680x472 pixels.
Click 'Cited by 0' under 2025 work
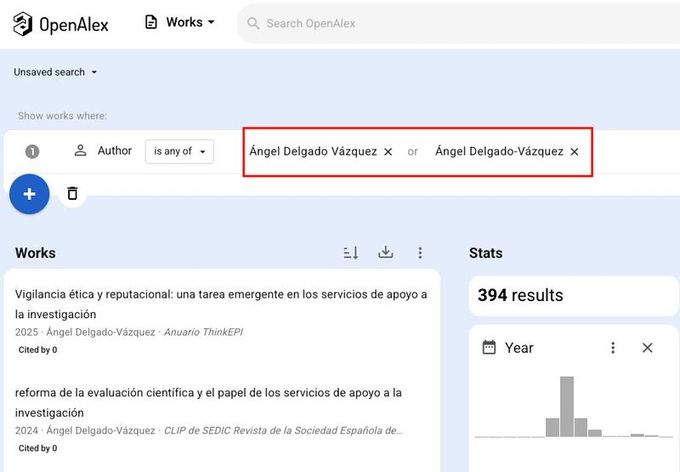click(x=38, y=350)
